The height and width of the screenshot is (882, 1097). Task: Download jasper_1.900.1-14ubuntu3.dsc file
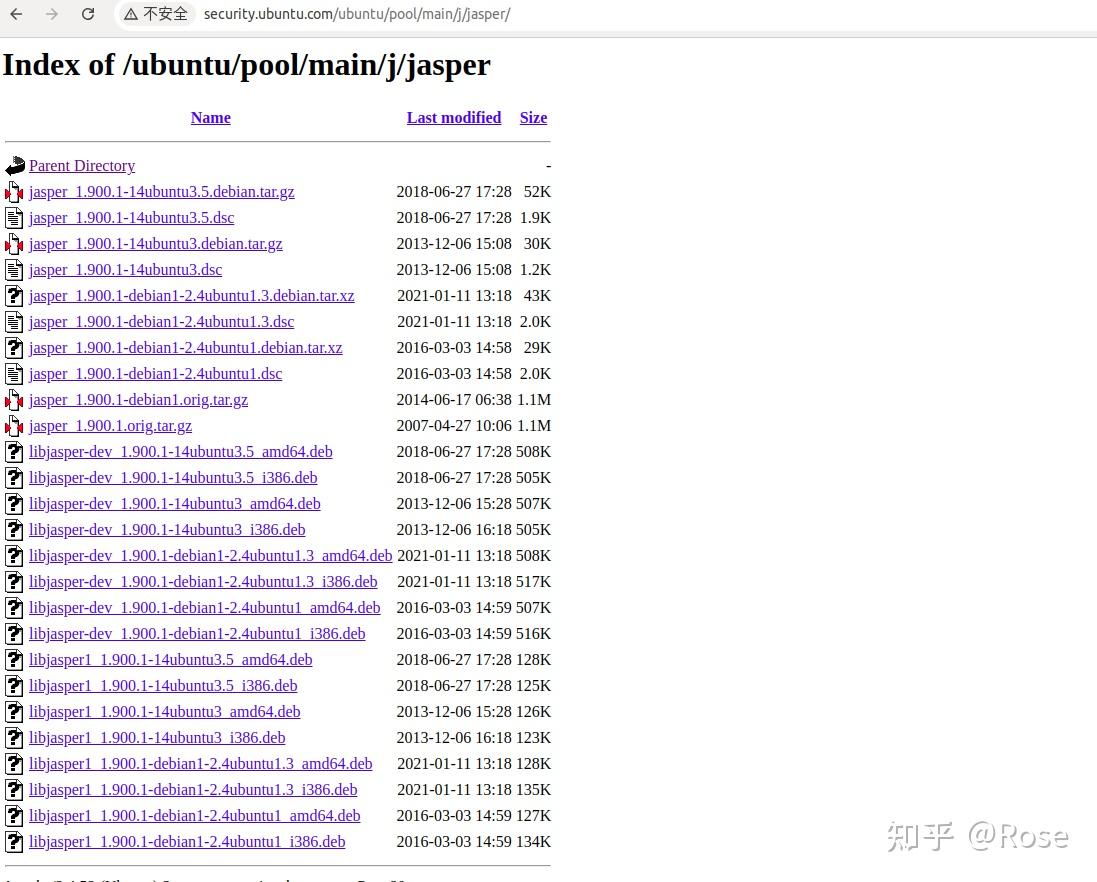[x=125, y=269]
